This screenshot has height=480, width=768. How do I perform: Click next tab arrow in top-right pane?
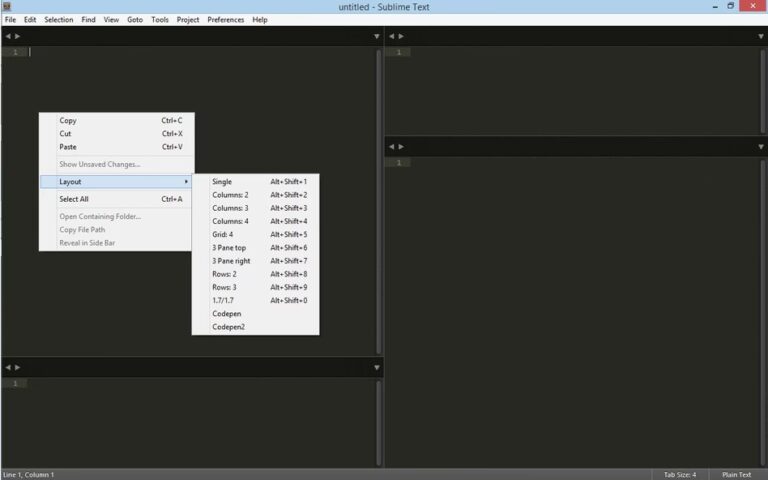pyautogui.click(x=401, y=36)
